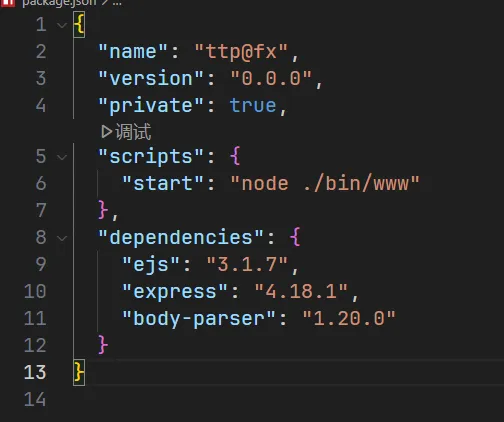Place cursor in "node ./bin/www" string

tap(325, 184)
